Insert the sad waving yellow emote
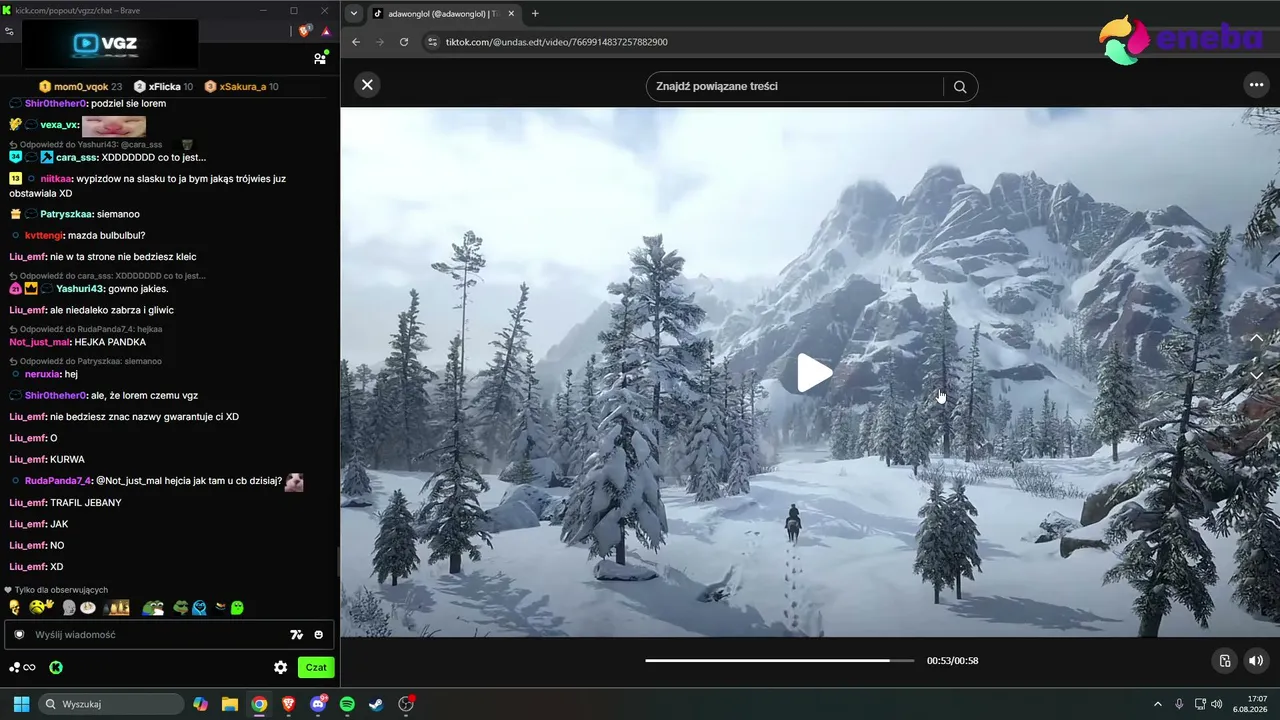 coord(42,607)
